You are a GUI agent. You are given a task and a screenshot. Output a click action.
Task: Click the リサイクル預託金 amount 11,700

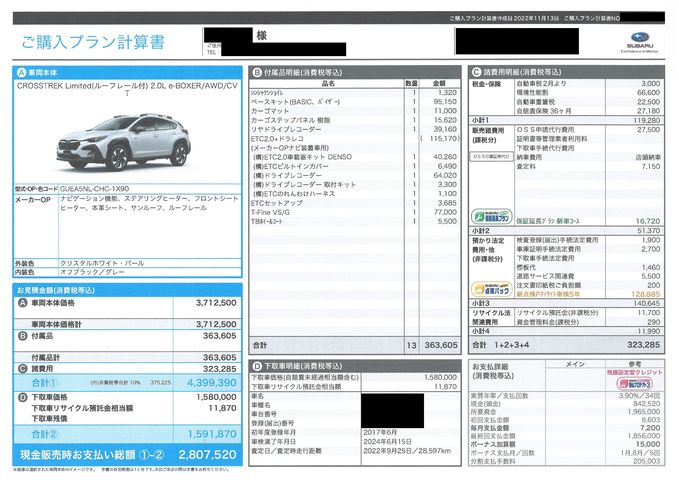coord(648,312)
